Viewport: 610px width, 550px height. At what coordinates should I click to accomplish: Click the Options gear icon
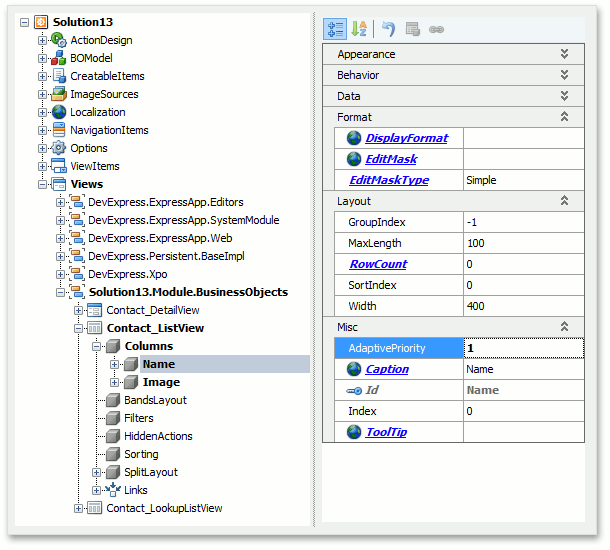click(x=59, y=148)
